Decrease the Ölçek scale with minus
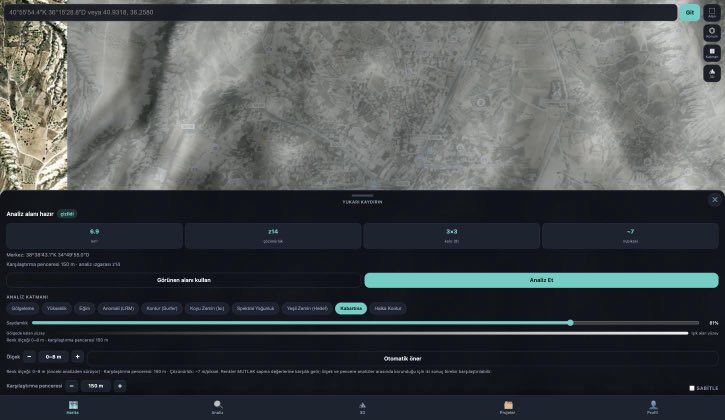This screenshot has width=725, height=420. tap(29, 357)
